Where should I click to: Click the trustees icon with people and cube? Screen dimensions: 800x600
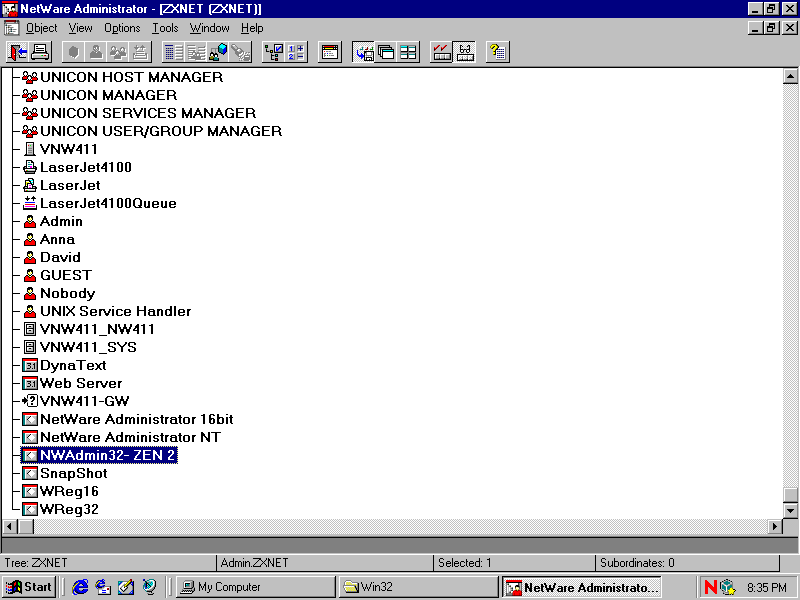click(218, 52)
